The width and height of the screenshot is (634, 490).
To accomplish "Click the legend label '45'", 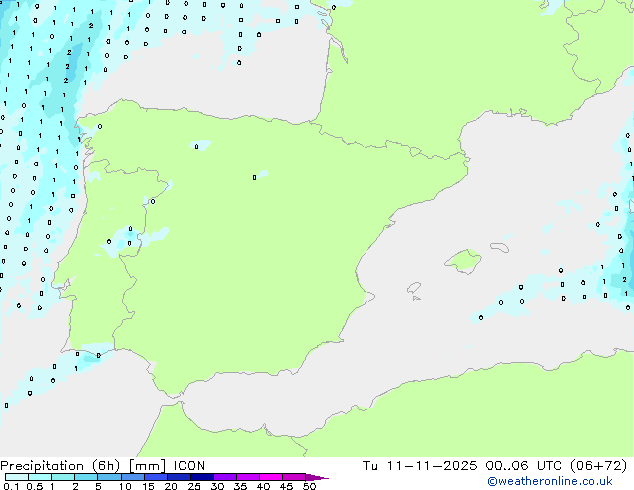I will 286,486.
